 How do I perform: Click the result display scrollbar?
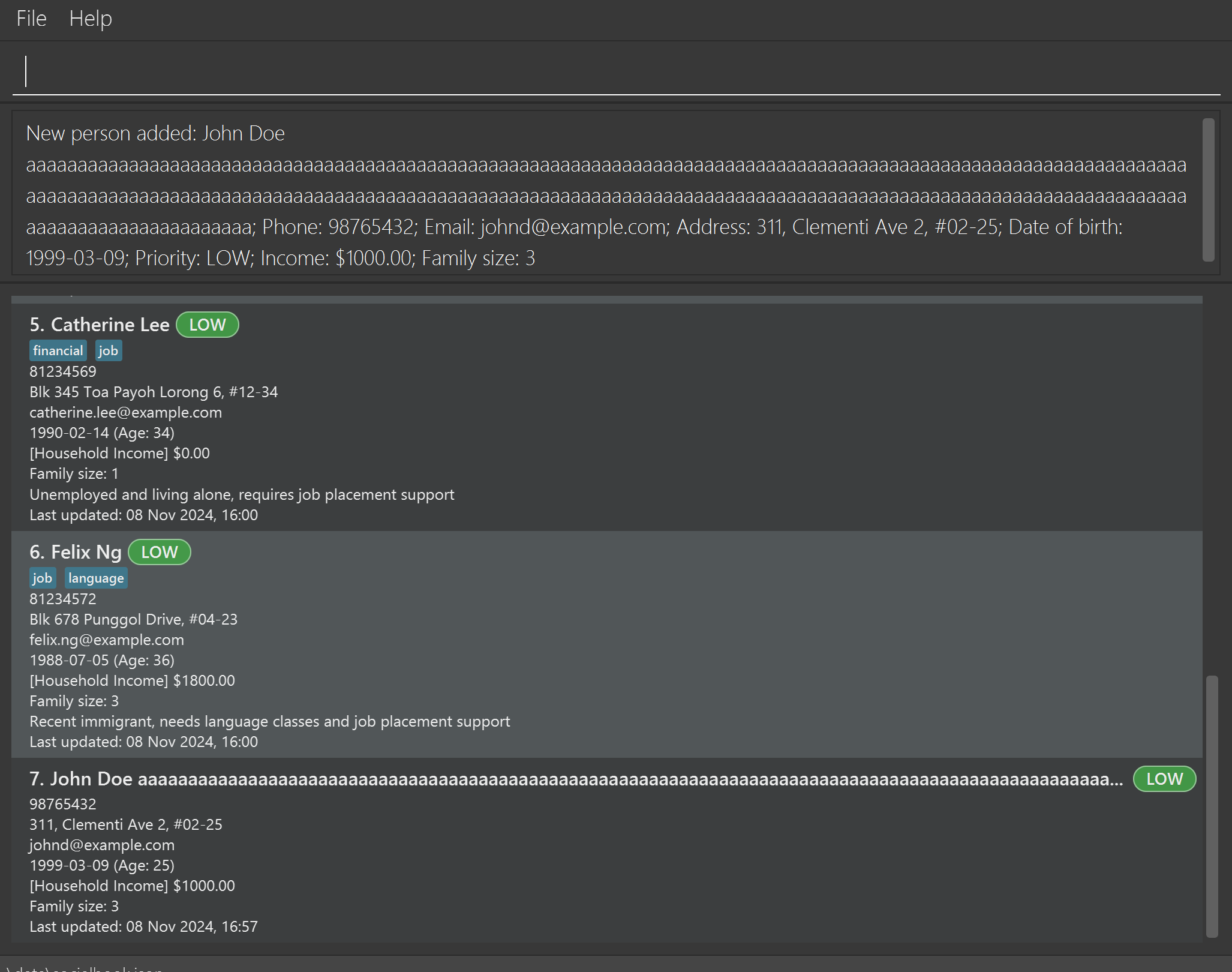pos(1208,190)
